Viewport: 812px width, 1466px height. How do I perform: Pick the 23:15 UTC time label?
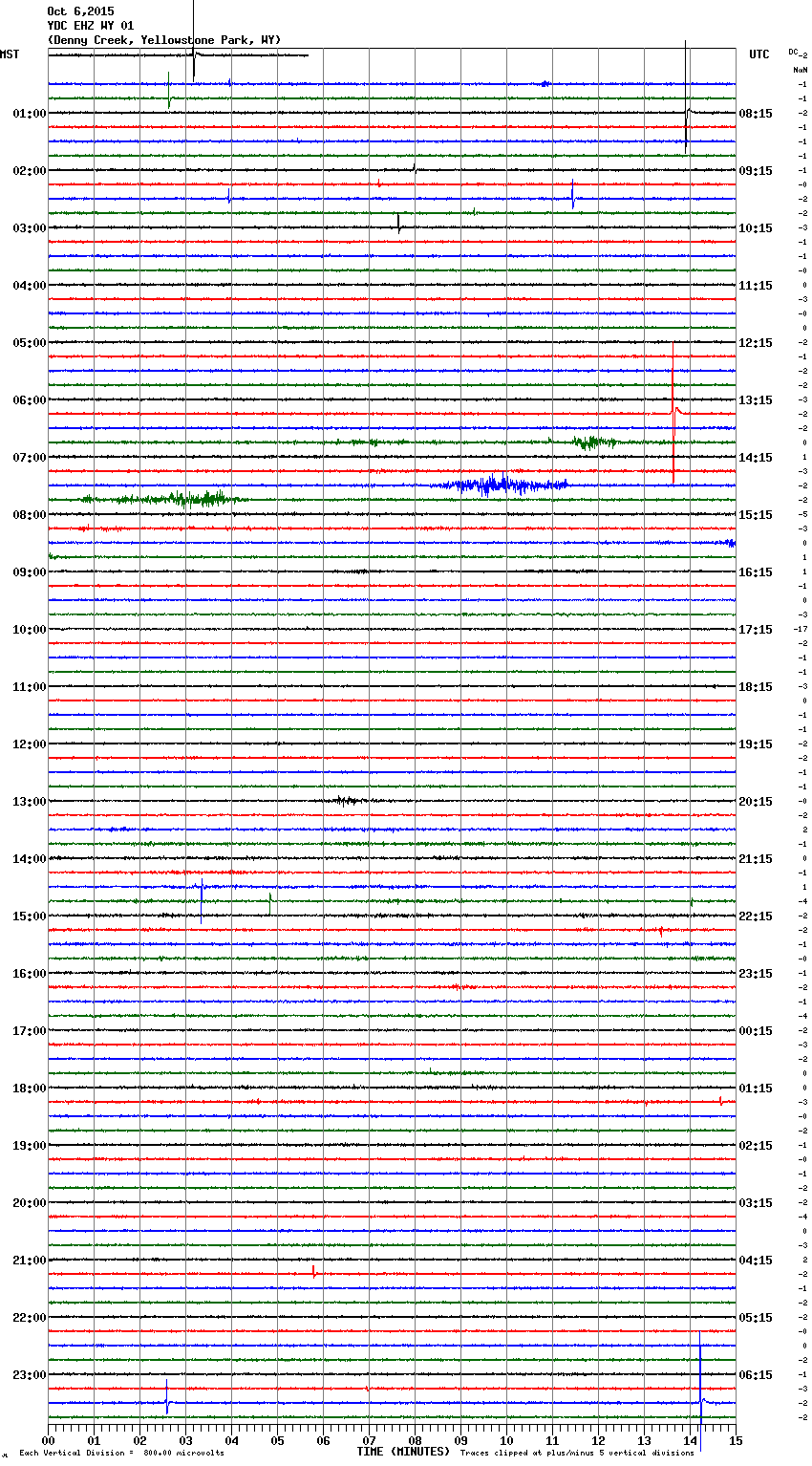[756, 974]
